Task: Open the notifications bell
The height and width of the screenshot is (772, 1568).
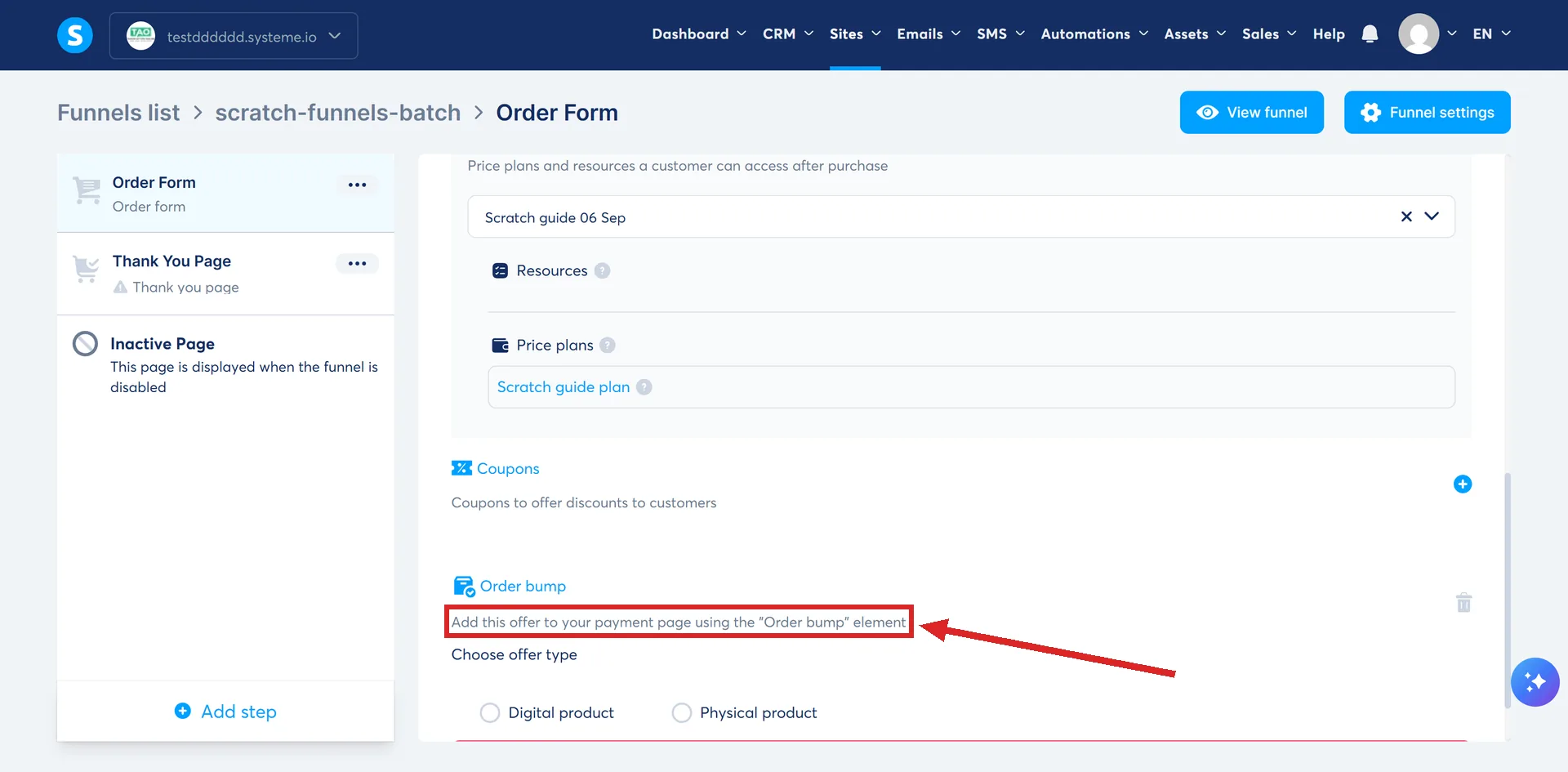Action: [x=1370, y=33]
